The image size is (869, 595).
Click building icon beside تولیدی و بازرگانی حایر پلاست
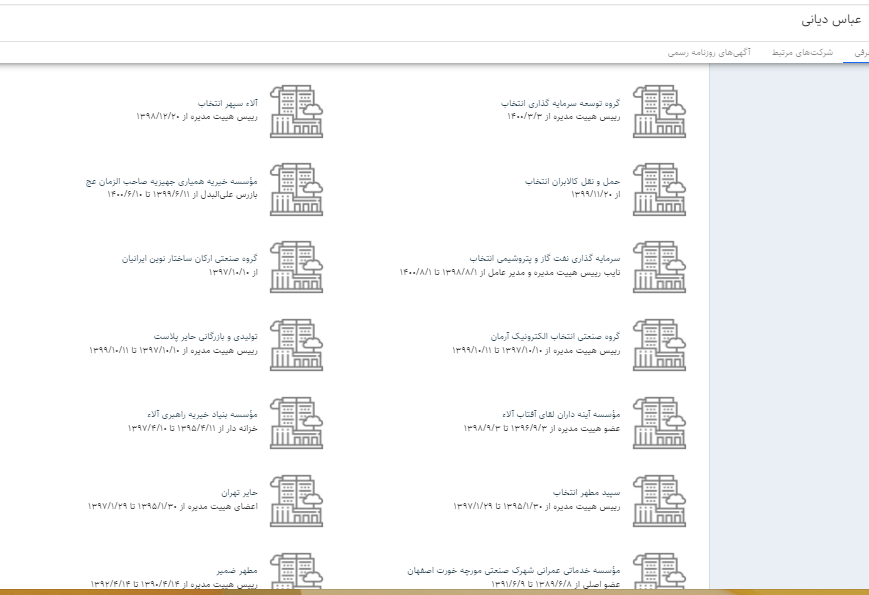(297, 345)
